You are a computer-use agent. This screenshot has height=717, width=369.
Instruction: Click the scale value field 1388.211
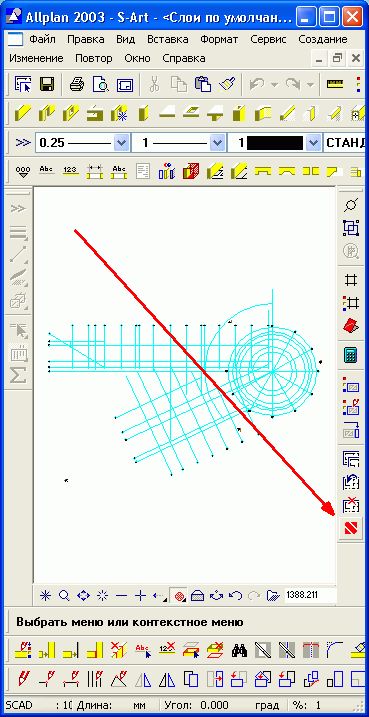click(x=310, y=595)
